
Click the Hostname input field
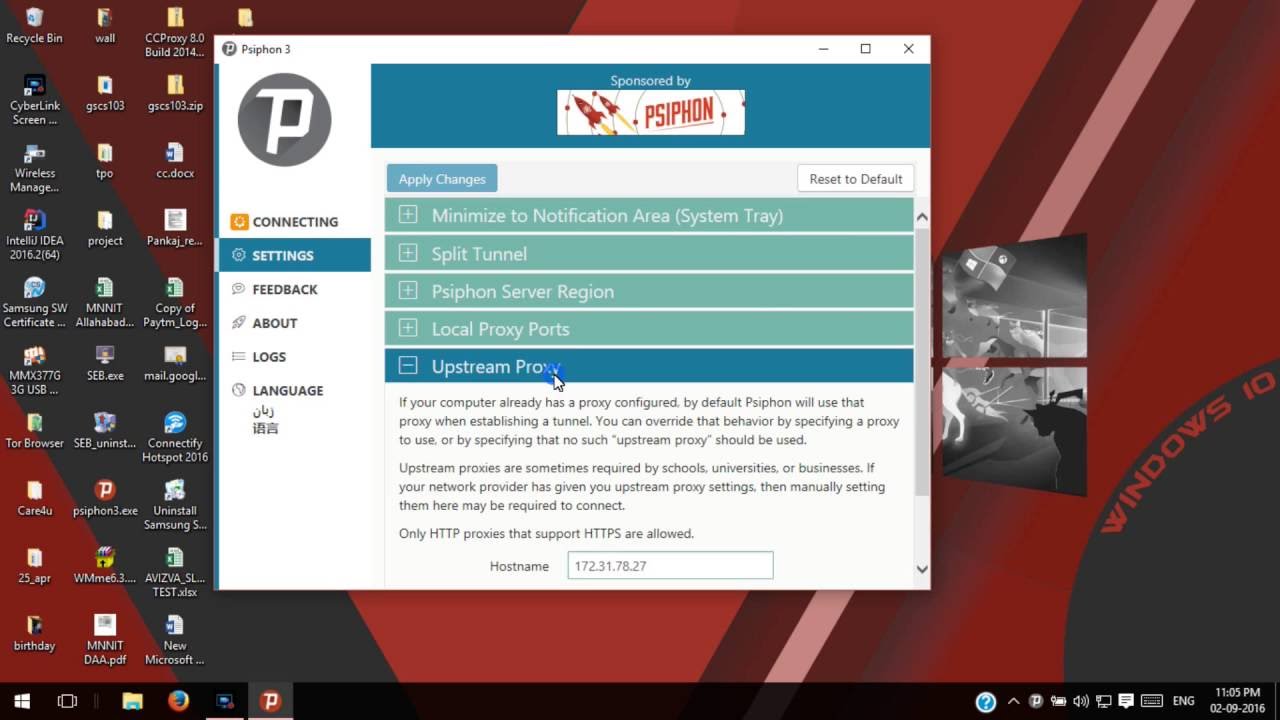pyautogui.click(x=670, y=566)
